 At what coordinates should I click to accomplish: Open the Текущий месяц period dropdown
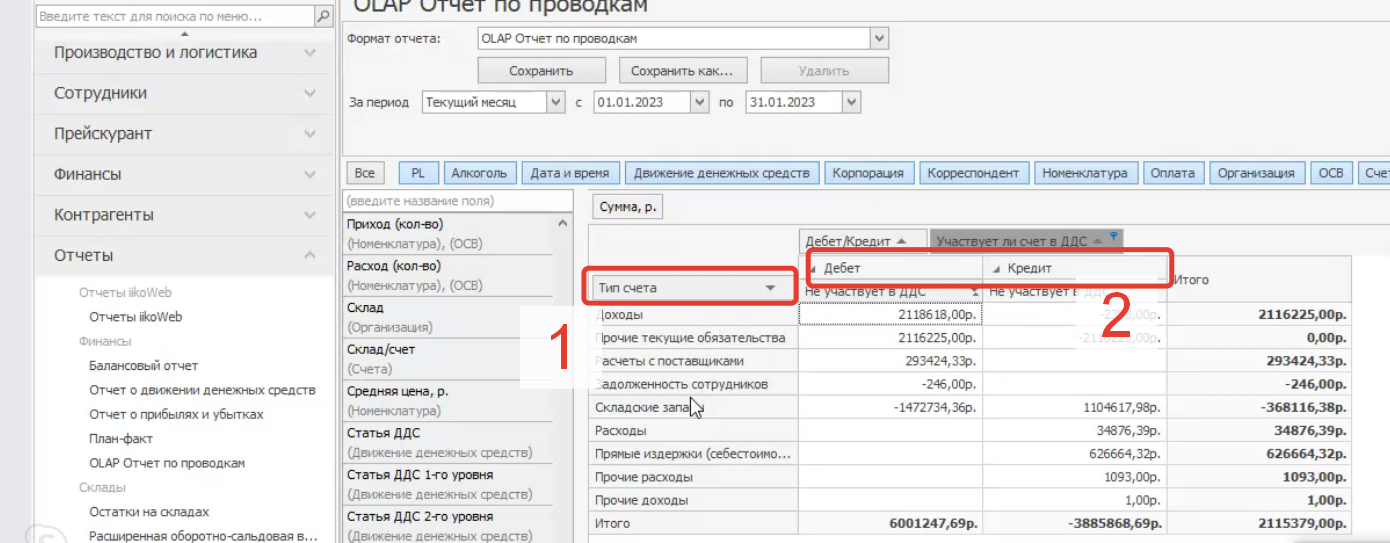[556, 102]
